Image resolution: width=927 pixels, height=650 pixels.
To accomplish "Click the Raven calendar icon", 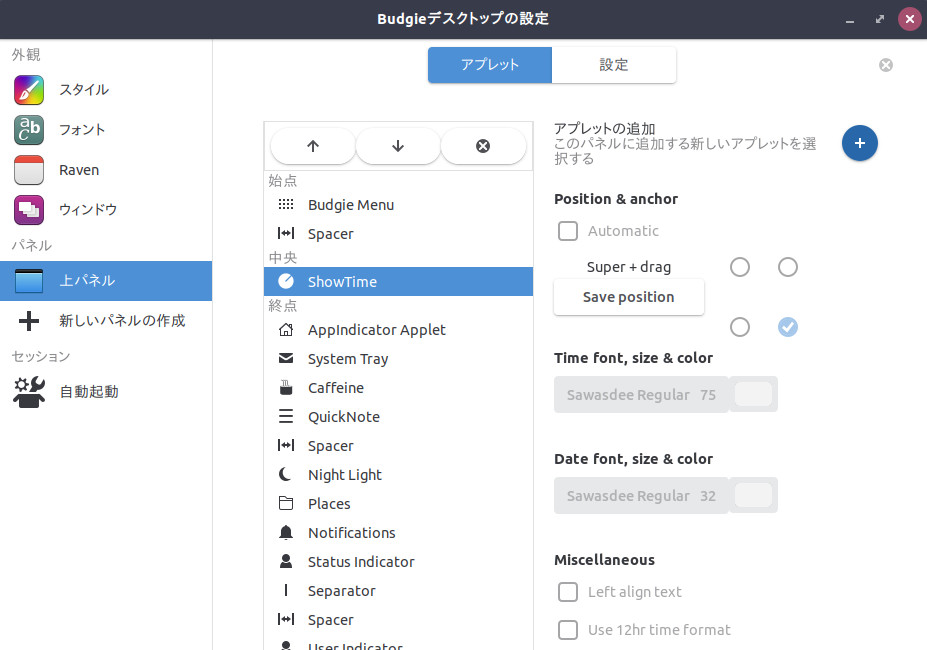I will tap(28, 170).
